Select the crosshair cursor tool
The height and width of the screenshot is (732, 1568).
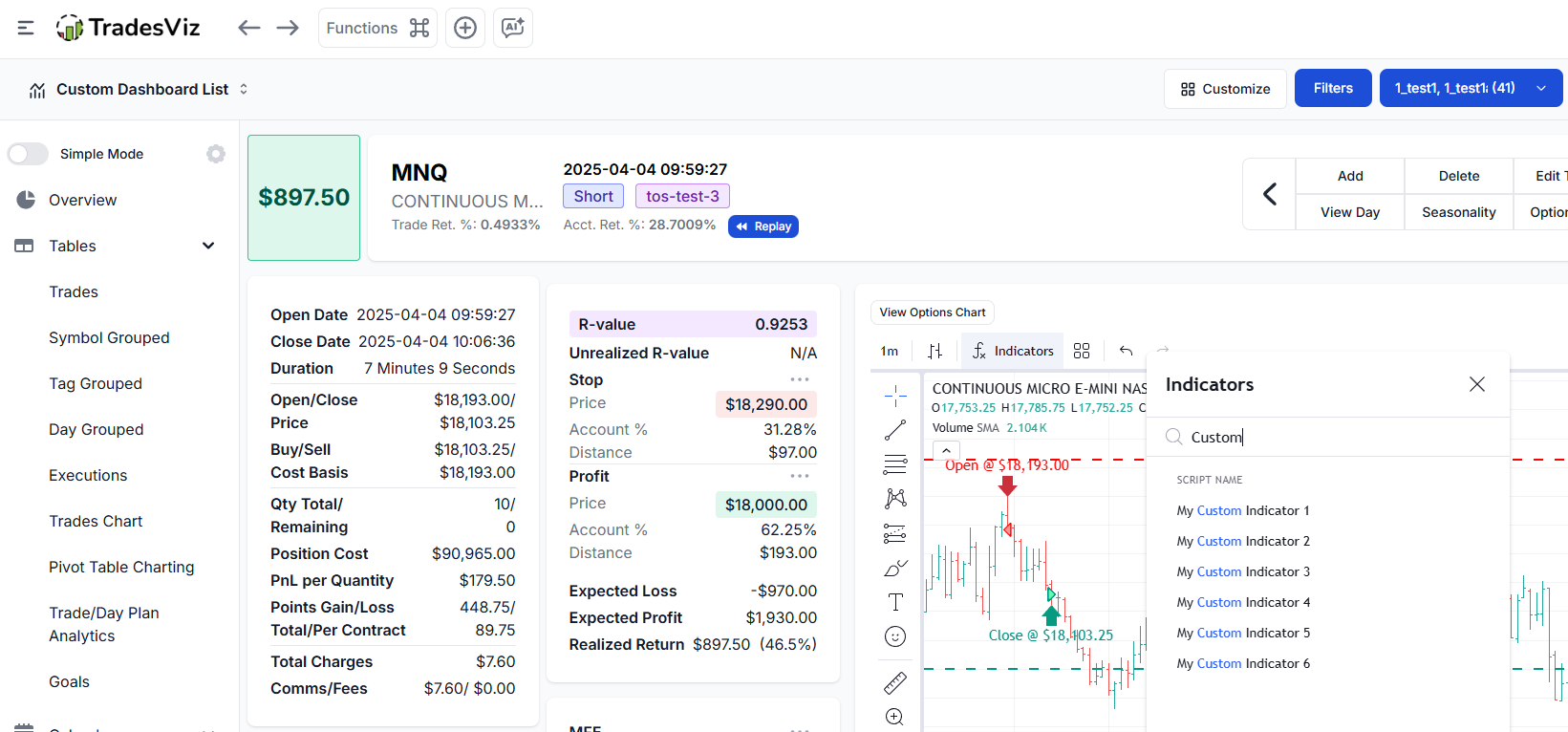[x=895, y=395]
